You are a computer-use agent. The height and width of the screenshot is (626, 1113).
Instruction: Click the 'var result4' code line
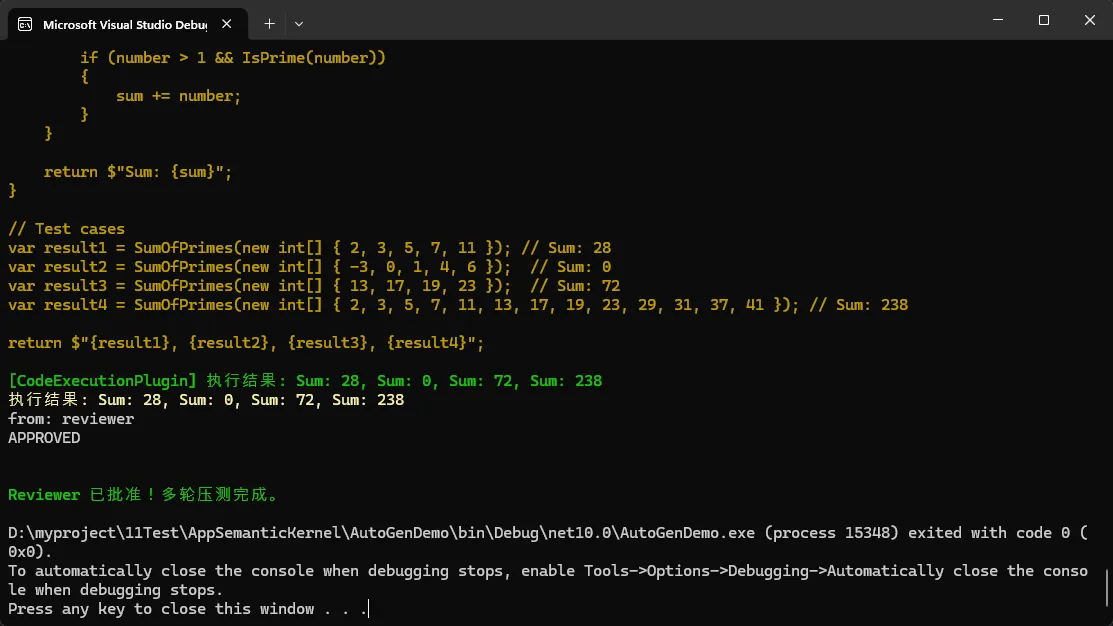point(457,305)
